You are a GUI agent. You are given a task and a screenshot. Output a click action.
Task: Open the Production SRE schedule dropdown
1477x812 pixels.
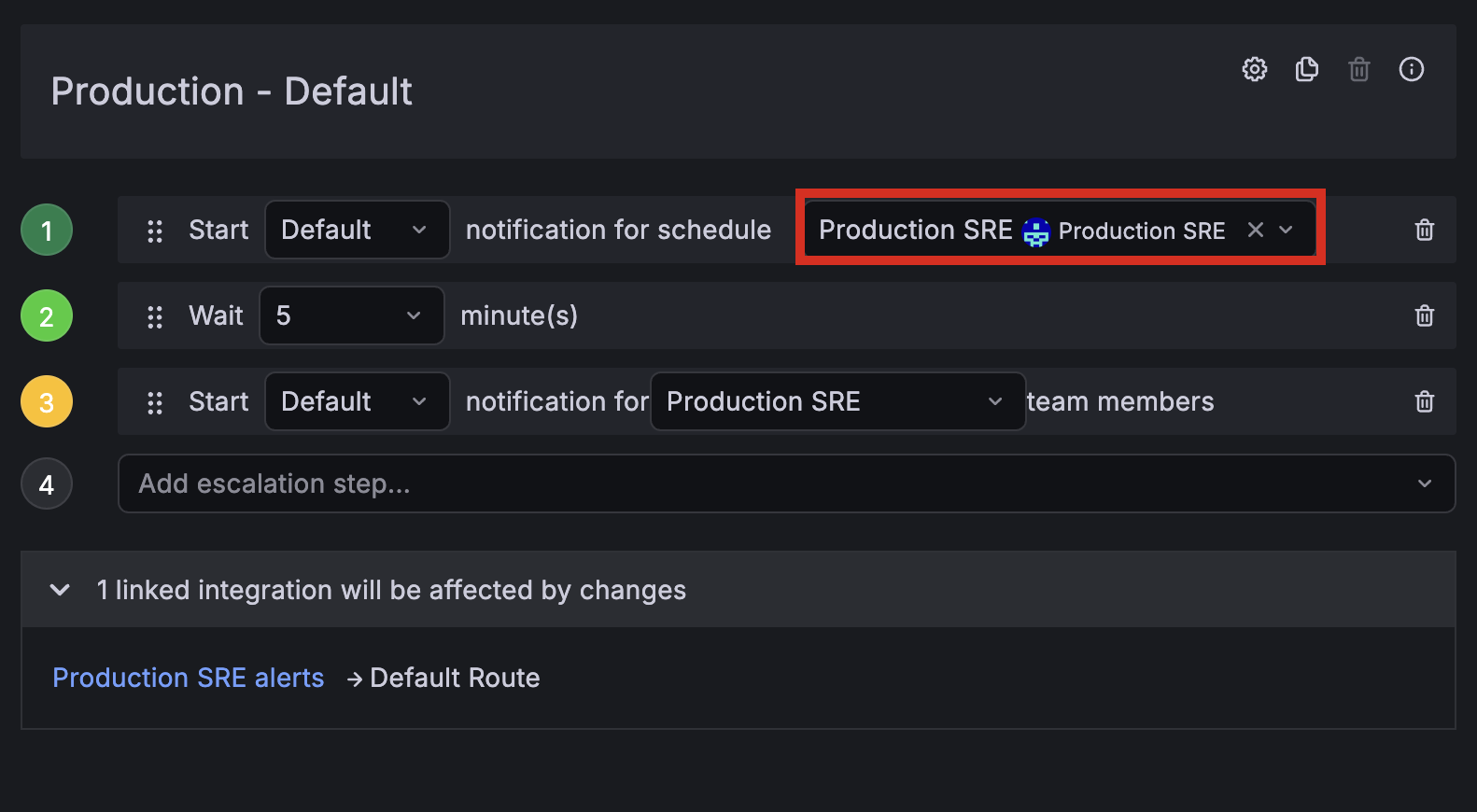(x=1287, y=230)
